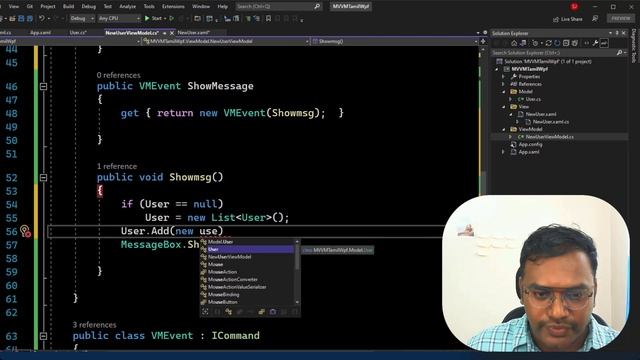Open the NewUserViewModel type navigation dropdown

coord(226,41)
